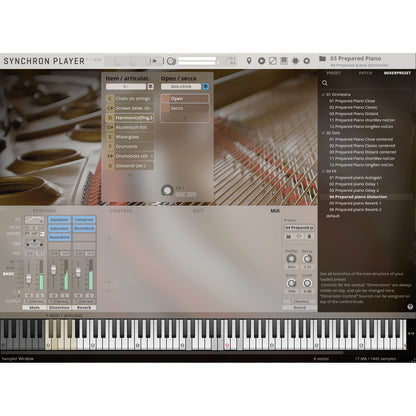
Task: Select the Secco slot in Open / secco
Action: (x=185, y=108)
